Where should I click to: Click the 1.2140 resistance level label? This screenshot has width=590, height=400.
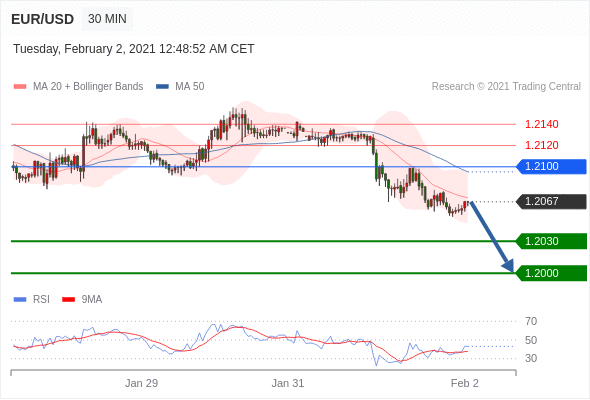click(x=541, y=124)
